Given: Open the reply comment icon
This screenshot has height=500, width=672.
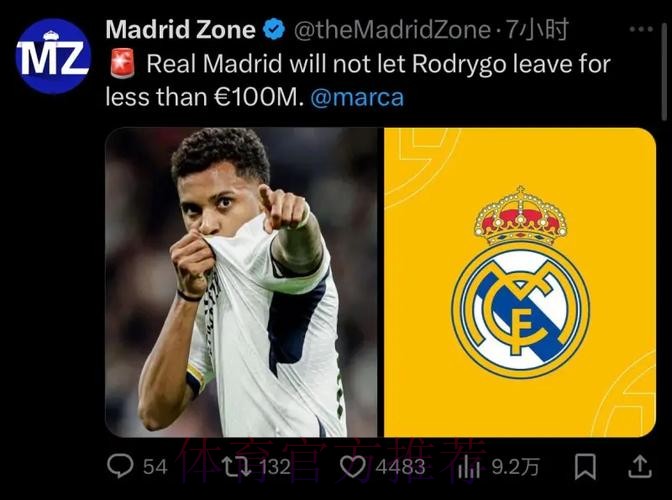Looking at the screenshot, I should tap(120, 466).
